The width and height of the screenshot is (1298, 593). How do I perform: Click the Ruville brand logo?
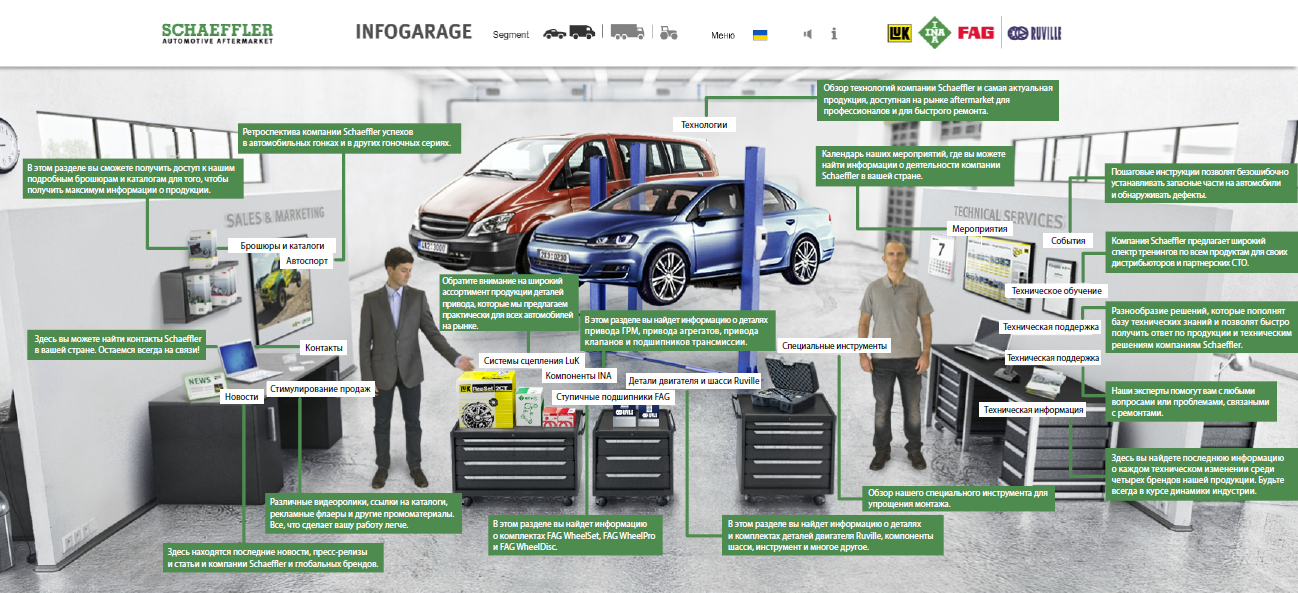click(1034, 33)
